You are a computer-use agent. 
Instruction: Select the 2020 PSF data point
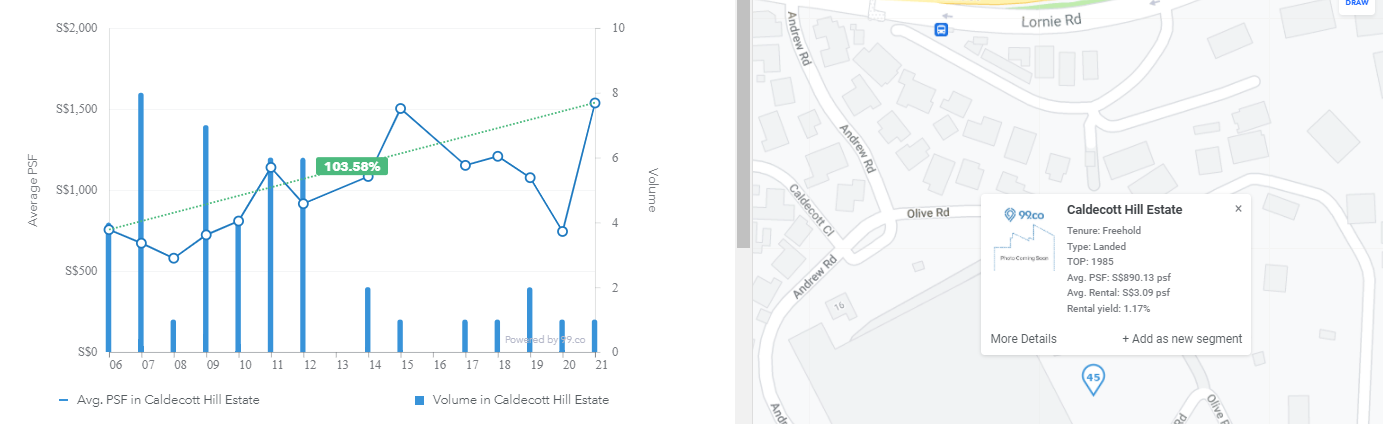(x=562, y=231)
